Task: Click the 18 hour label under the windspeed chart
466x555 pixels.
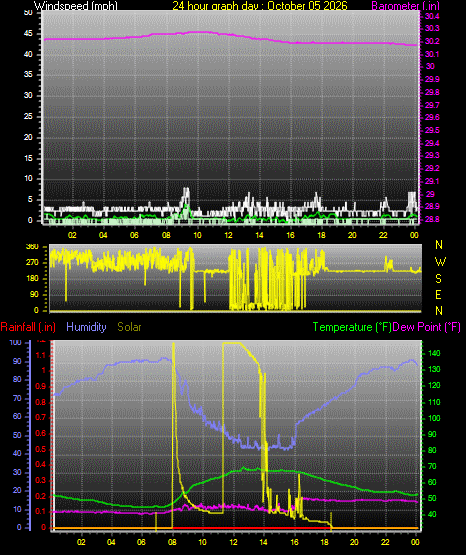Action: [x=321, y=235]
